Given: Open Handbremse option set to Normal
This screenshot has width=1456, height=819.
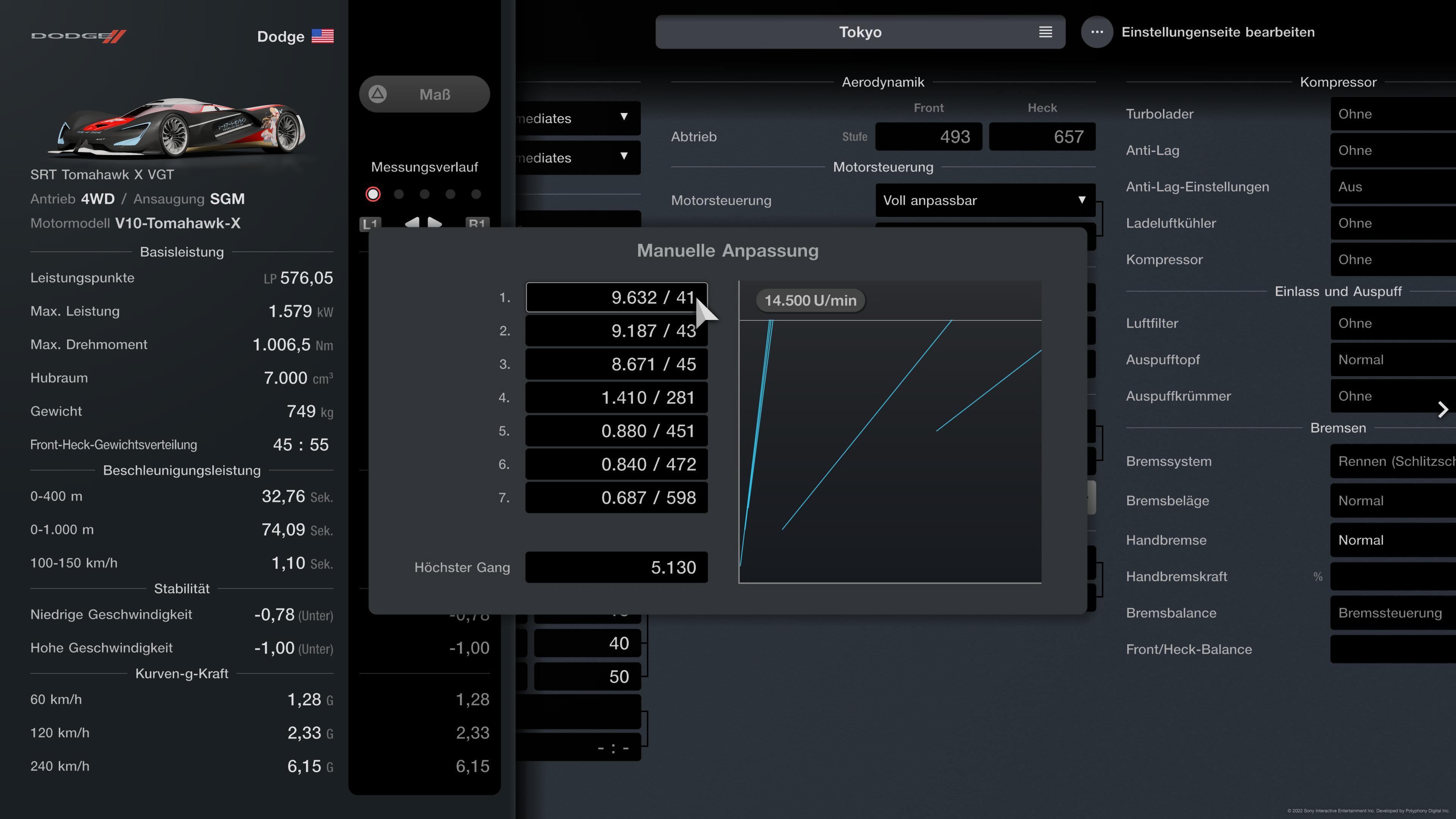Looking at the screenshot, I should (x=1393, y=540).
